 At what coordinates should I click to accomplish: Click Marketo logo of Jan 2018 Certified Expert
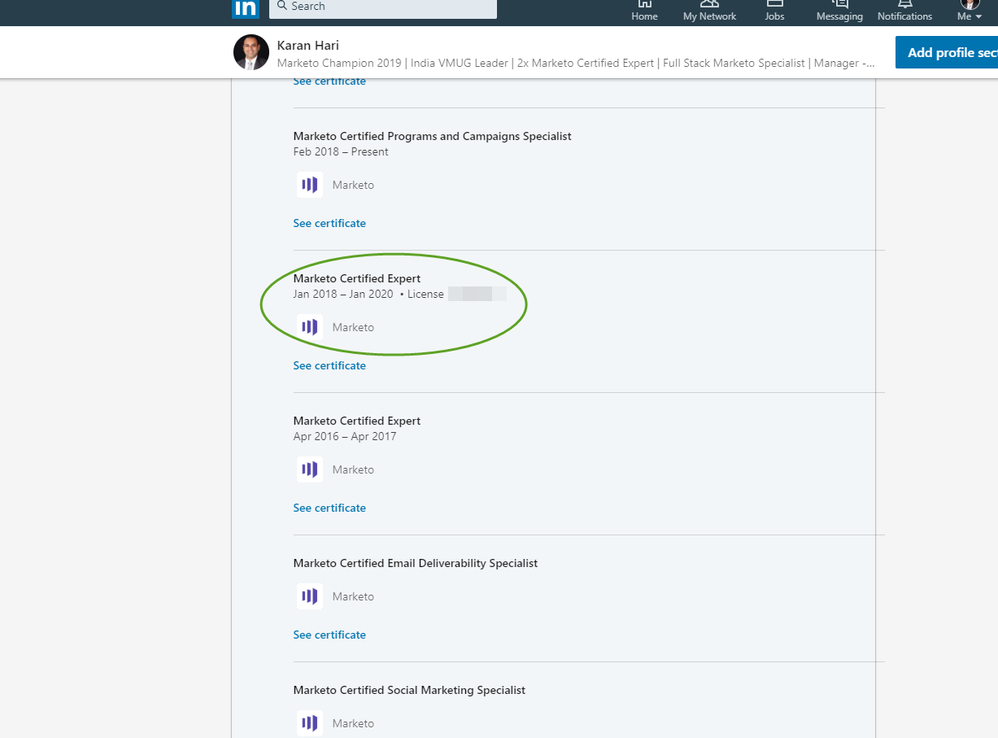point(310,328)
